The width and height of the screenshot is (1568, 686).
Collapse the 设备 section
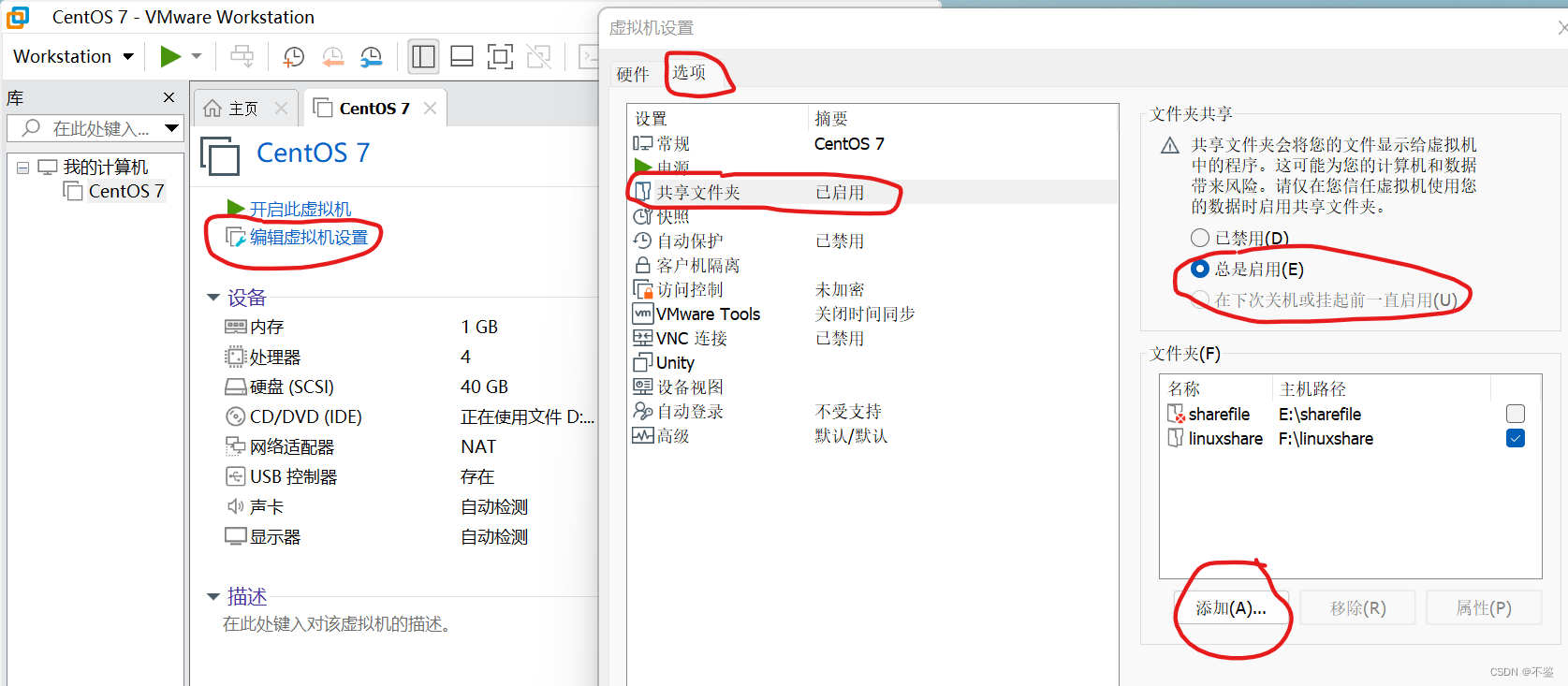click(x=212, y=298)
